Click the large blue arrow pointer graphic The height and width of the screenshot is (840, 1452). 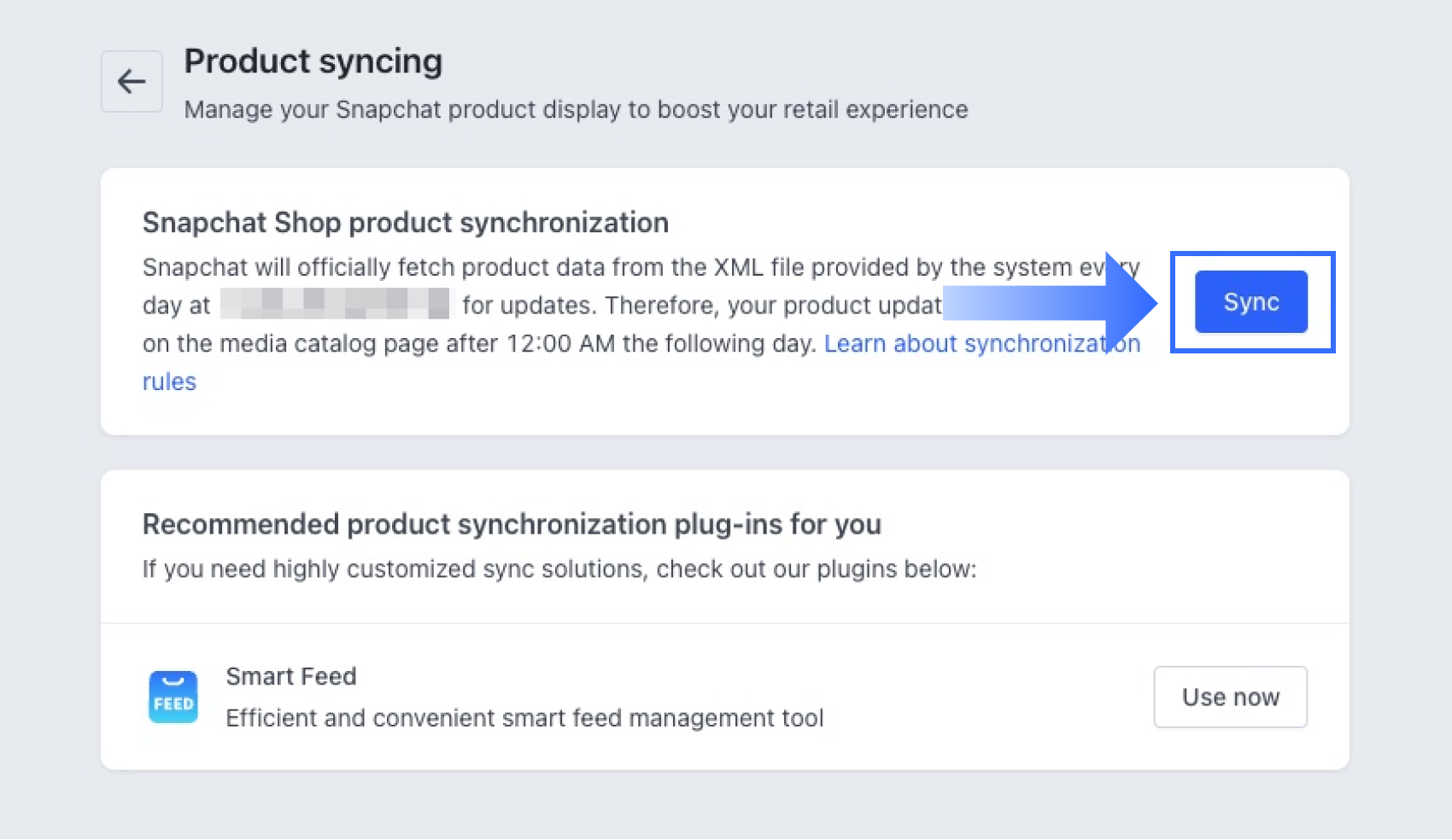coord(1059,303)
